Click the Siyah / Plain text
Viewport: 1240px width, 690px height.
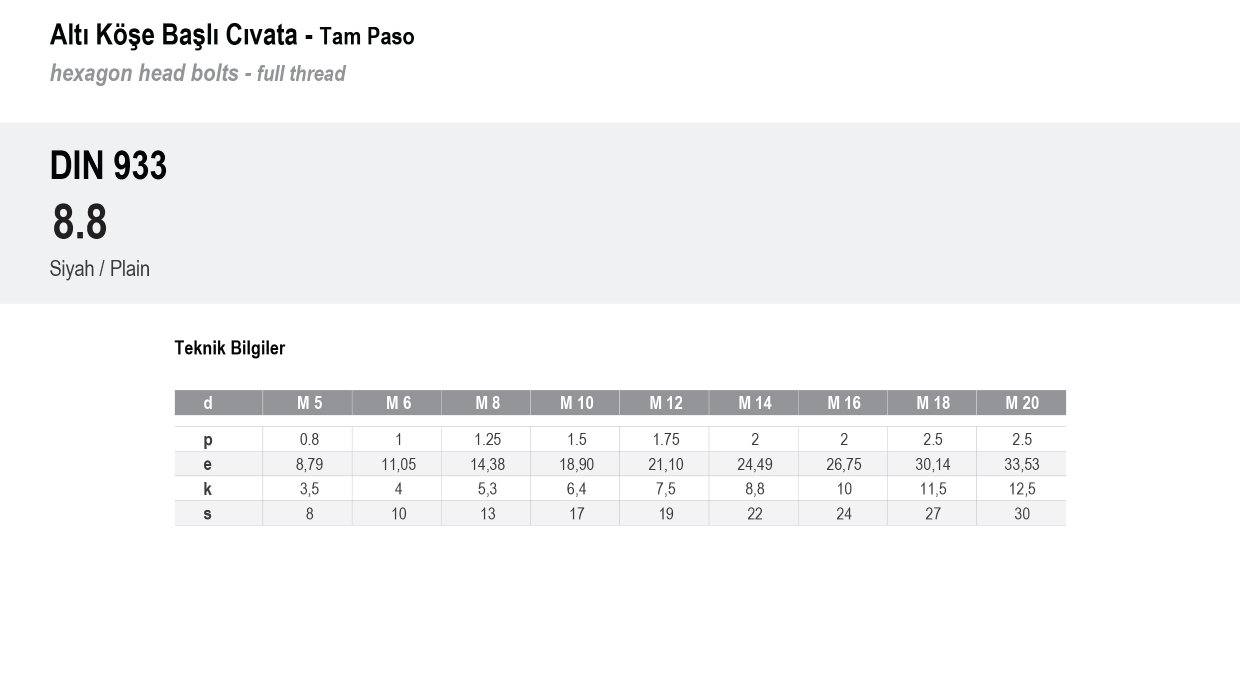click(100, 269)
